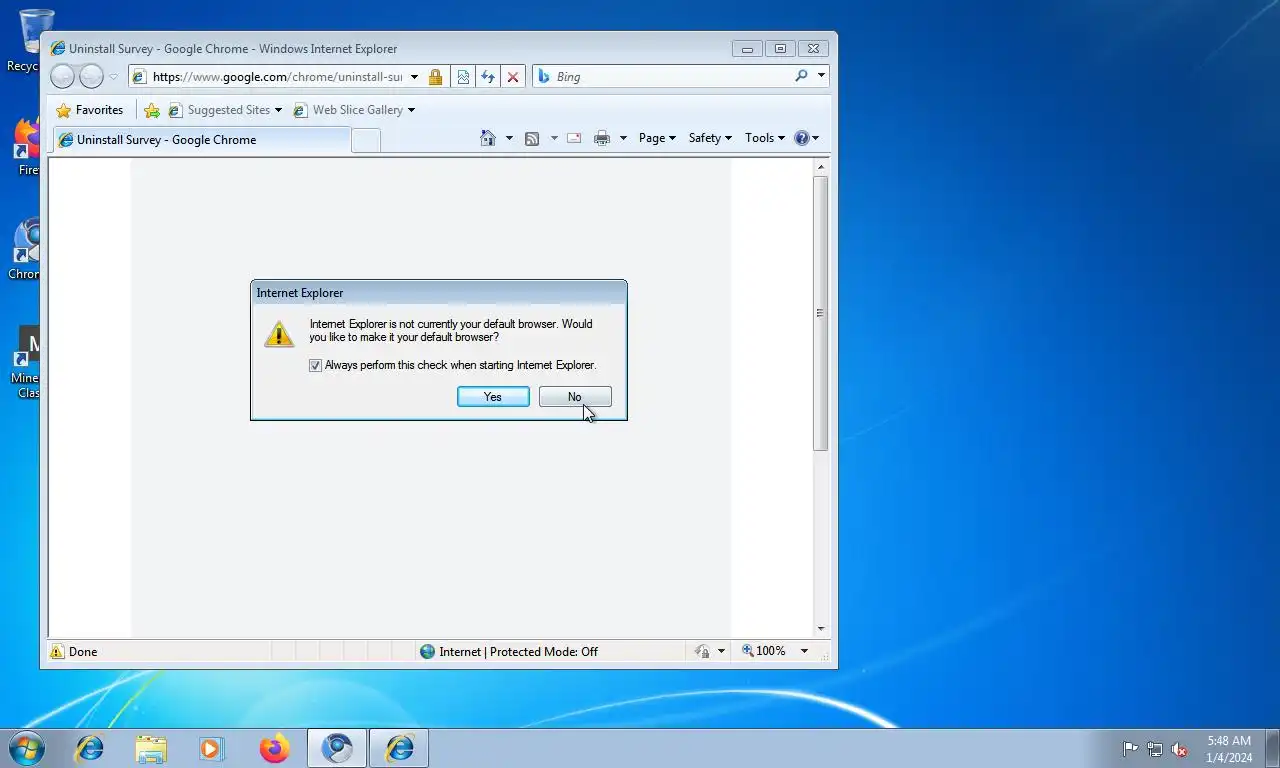Viewport: 1280px width, 768px height.
Task: Click the Refresh page icon
Action: 488,77
